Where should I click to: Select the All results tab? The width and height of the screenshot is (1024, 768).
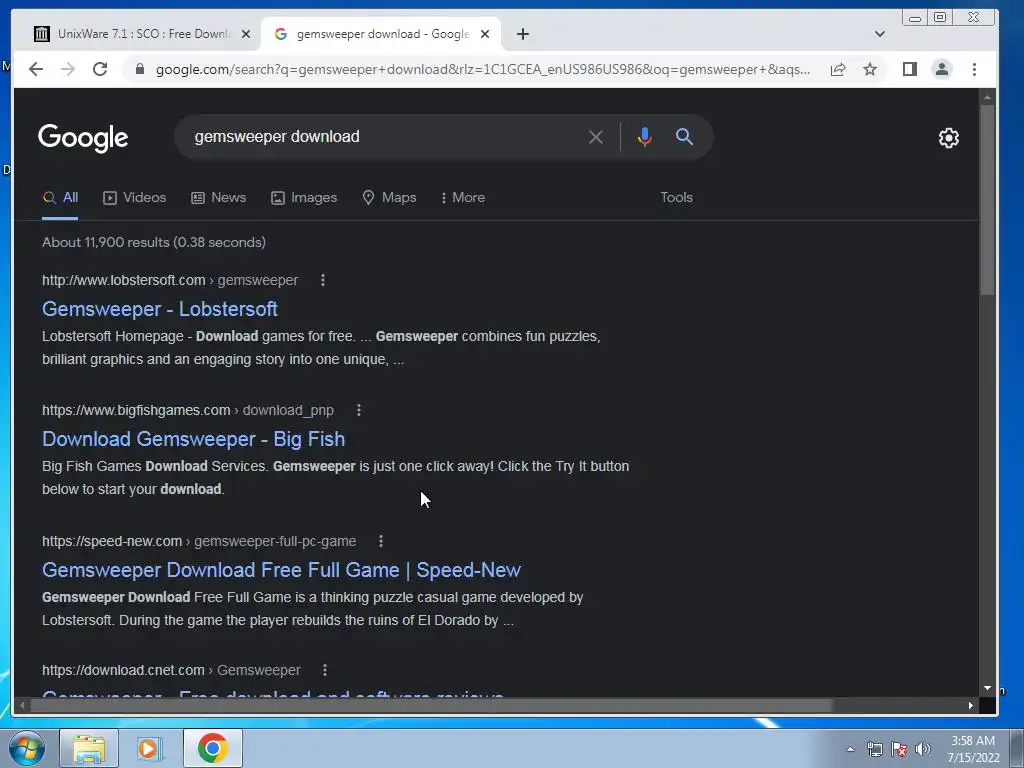60,197
